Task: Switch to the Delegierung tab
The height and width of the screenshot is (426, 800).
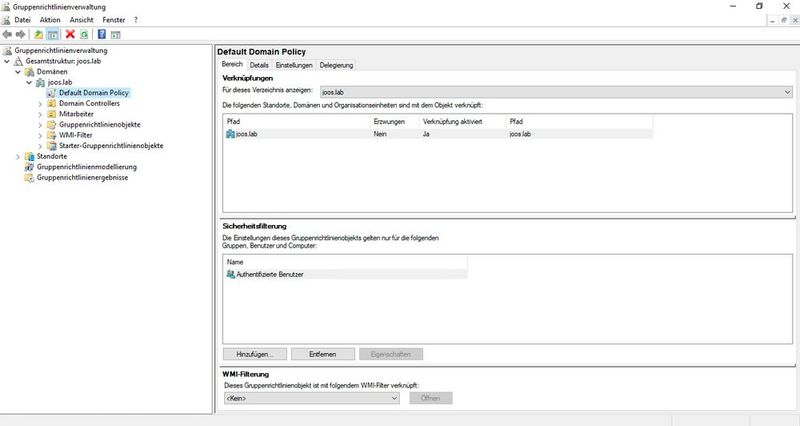Action: click(336, 65)
